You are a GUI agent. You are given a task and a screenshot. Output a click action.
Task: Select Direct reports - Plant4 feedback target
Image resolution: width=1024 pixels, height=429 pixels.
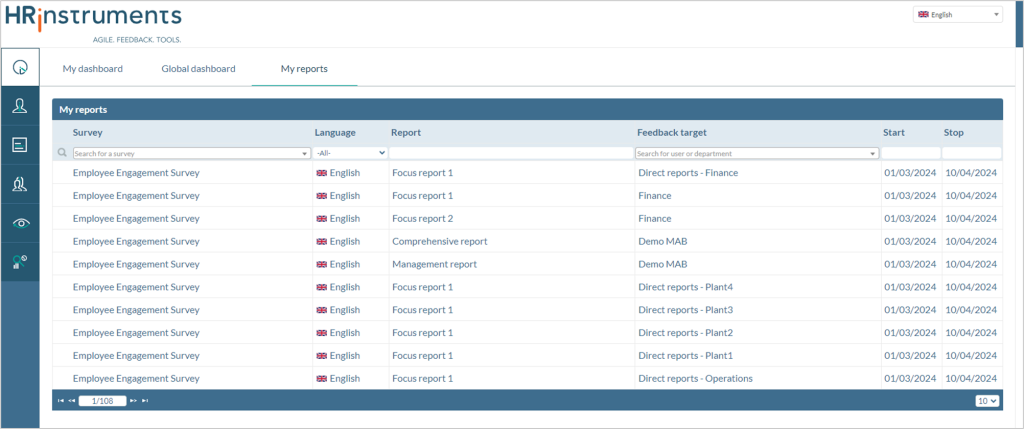(x=686, y=287)
